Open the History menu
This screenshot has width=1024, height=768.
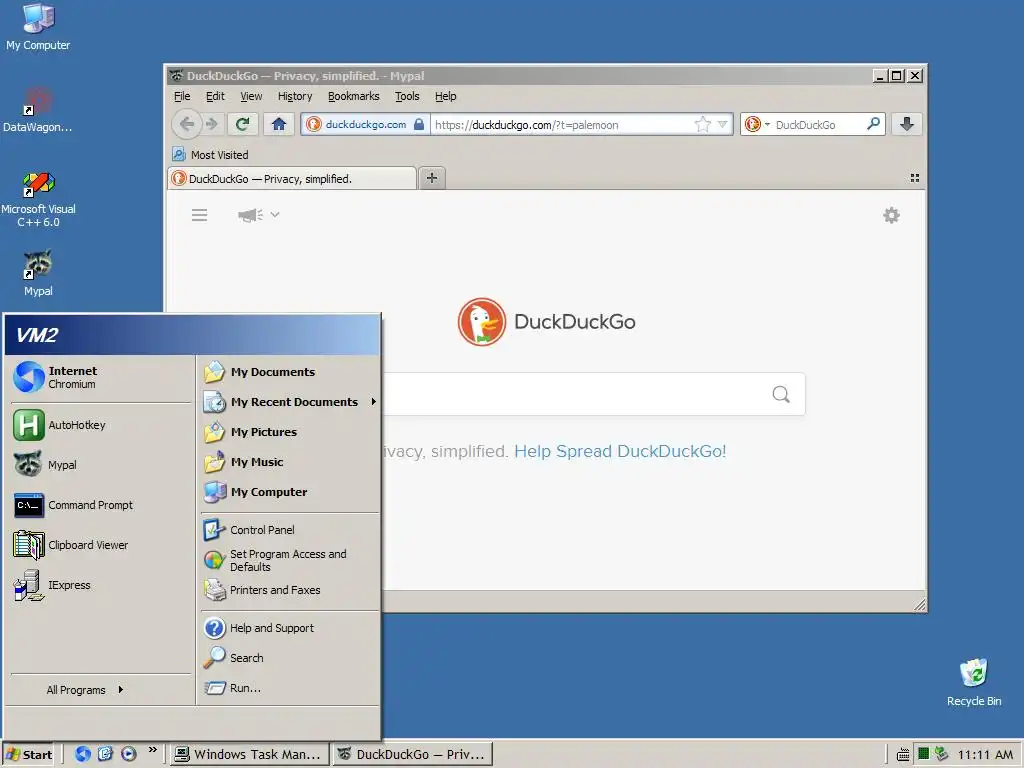(295, 96)
